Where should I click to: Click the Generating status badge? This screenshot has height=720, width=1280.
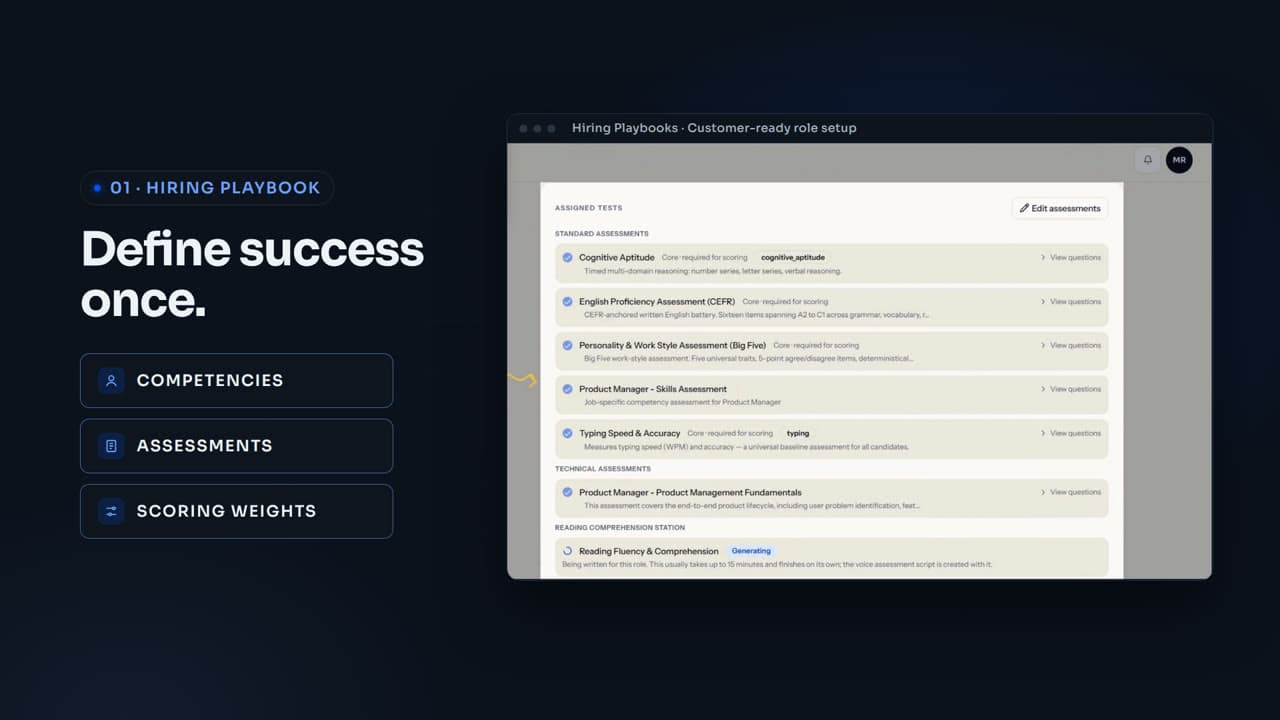(751, 551)
